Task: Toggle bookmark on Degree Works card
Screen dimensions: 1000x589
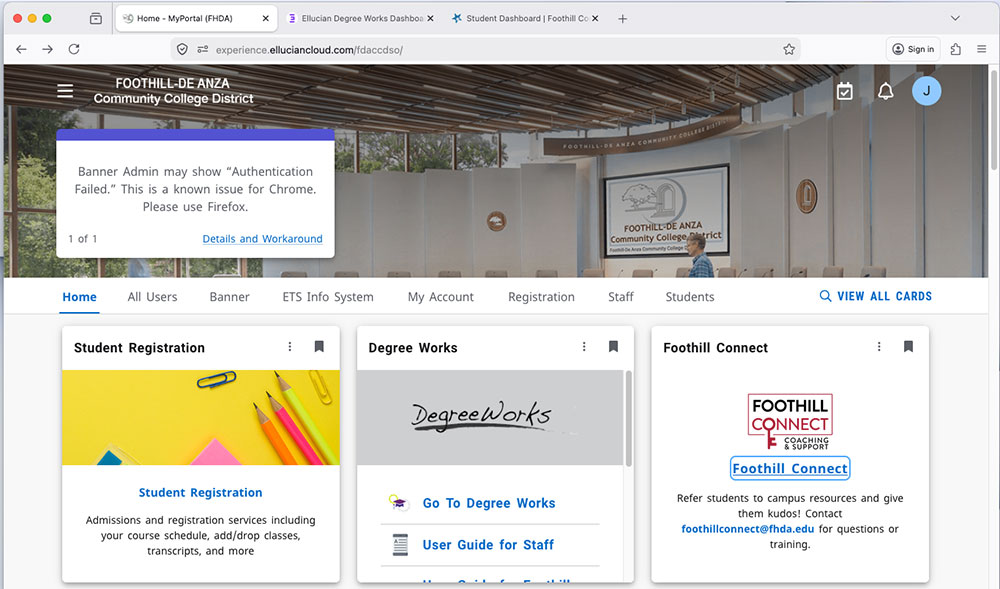Action: pyautogui.click(x=613, y=347)
